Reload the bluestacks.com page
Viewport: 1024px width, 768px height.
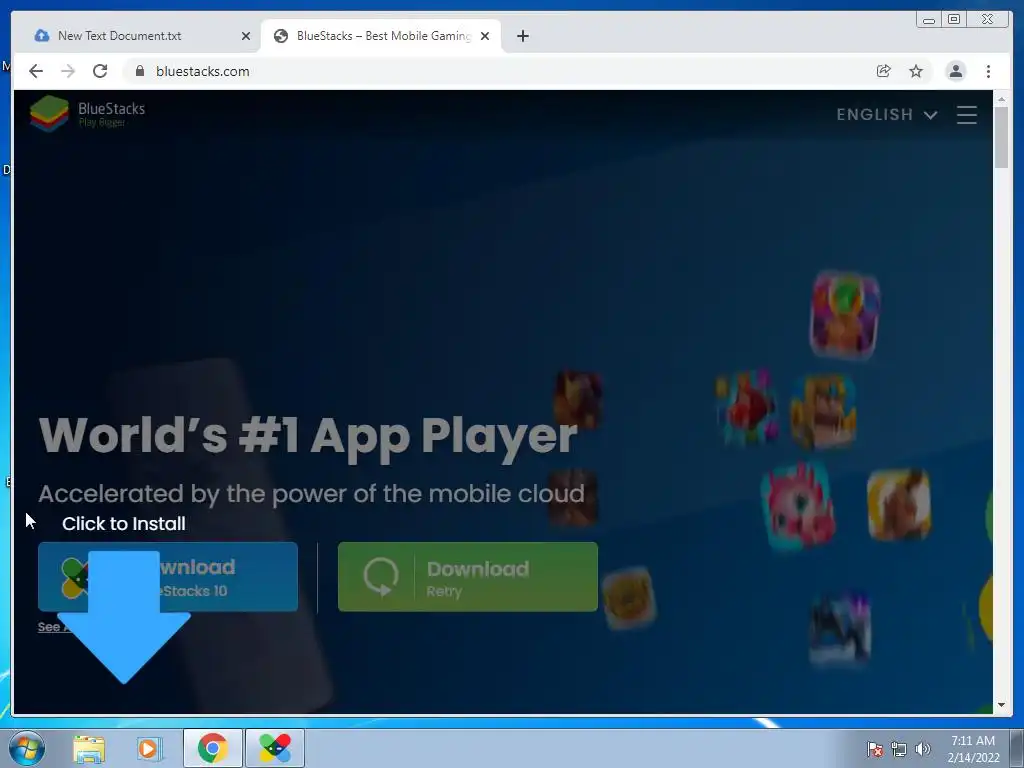point(100,71)
